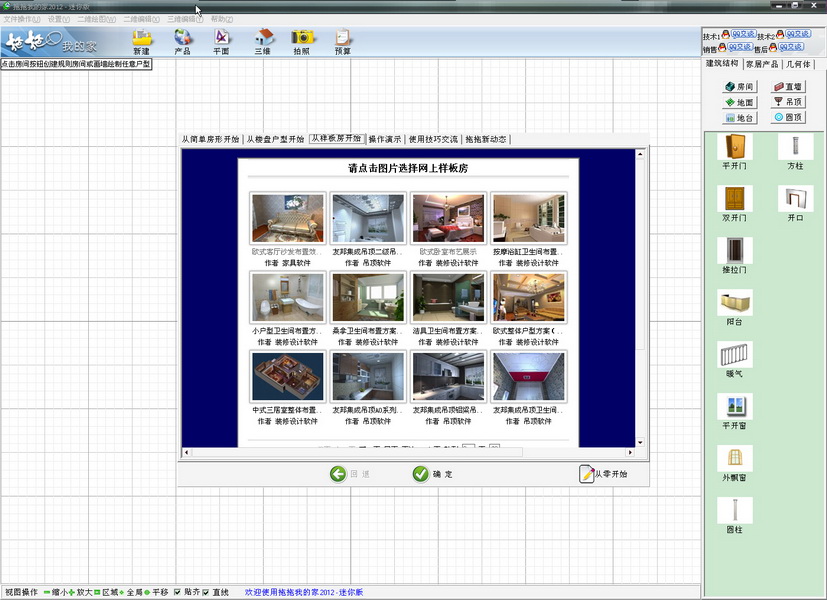
Task: Switch to 几何体 panel tab
Action: pos(798,64)
